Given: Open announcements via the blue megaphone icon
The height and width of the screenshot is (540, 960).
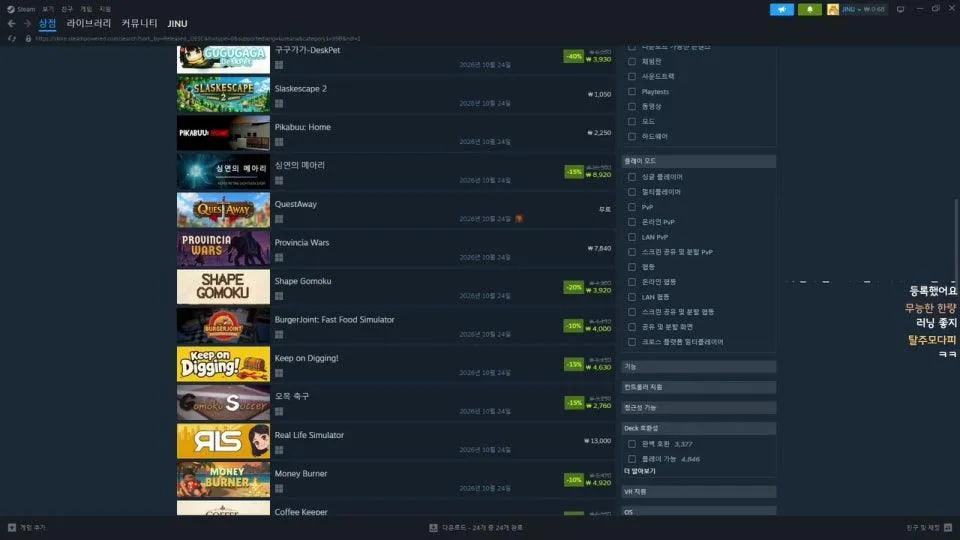Looking at the screenshot, I should click(x=782, y=9).
